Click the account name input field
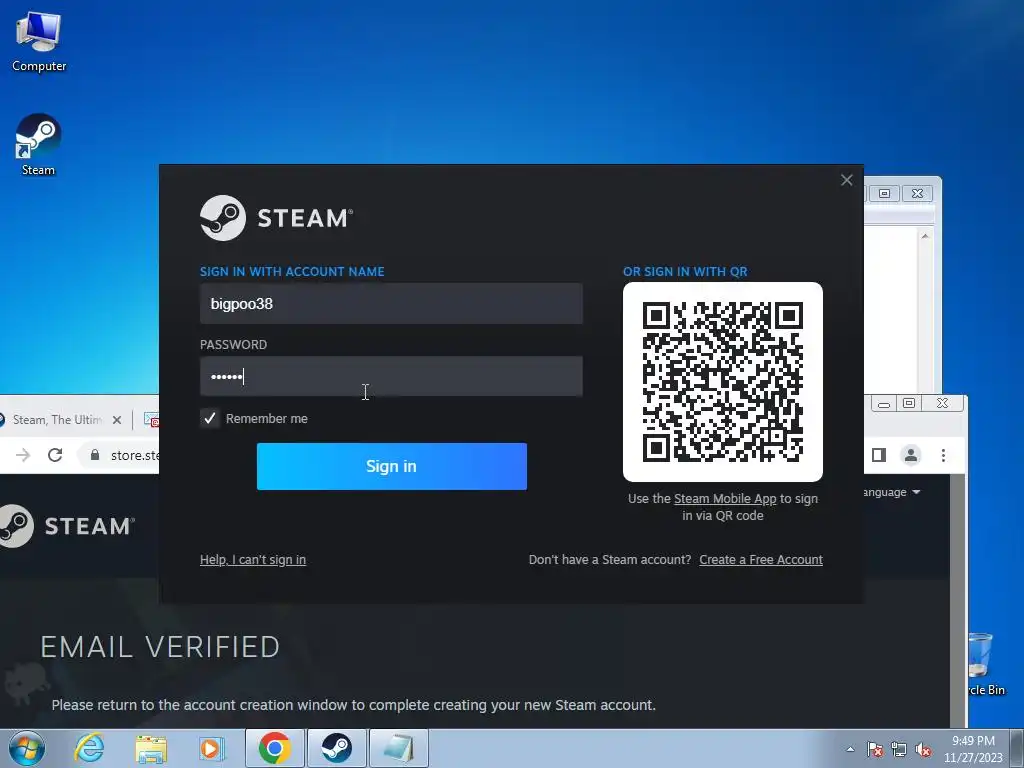 391,304
